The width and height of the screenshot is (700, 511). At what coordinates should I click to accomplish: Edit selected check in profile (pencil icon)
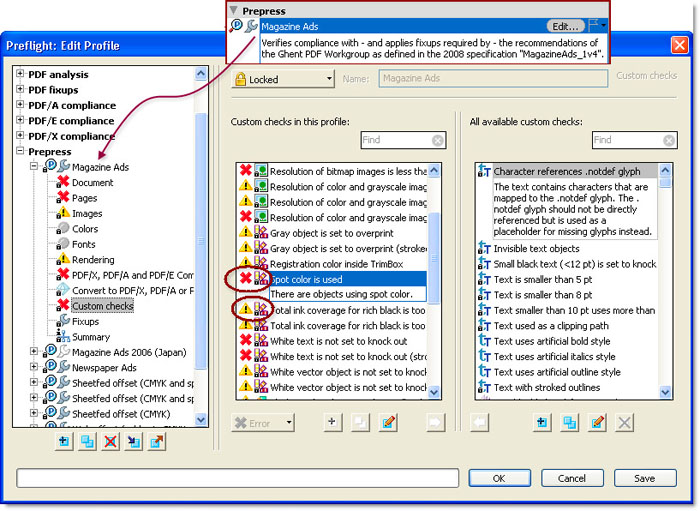click(x=388, y=423)
